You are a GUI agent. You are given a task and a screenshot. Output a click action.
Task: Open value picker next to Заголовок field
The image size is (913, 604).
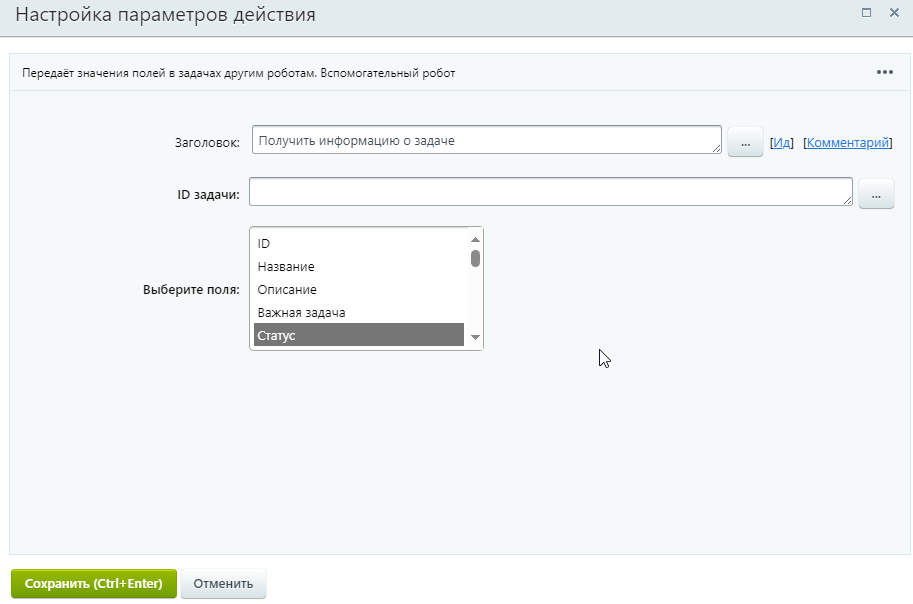coord(745,143)
